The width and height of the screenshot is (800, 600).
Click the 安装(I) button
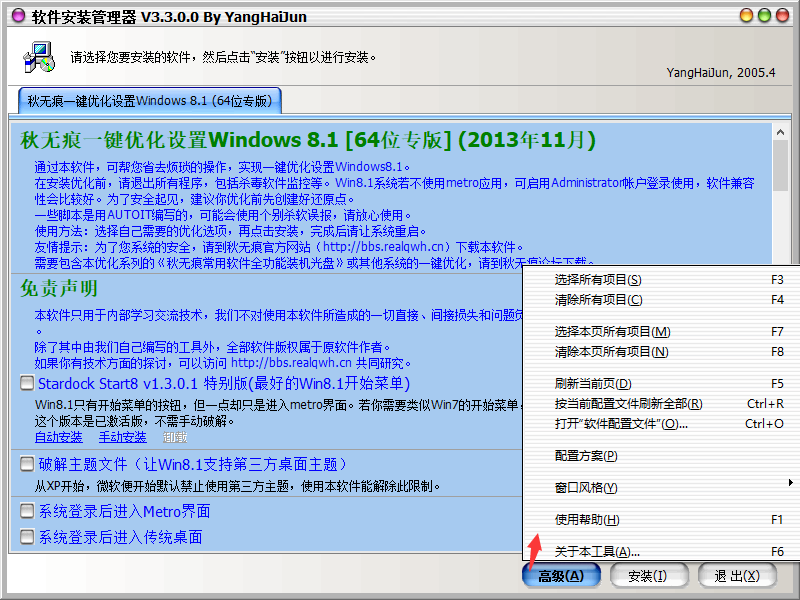pos(649,576)
